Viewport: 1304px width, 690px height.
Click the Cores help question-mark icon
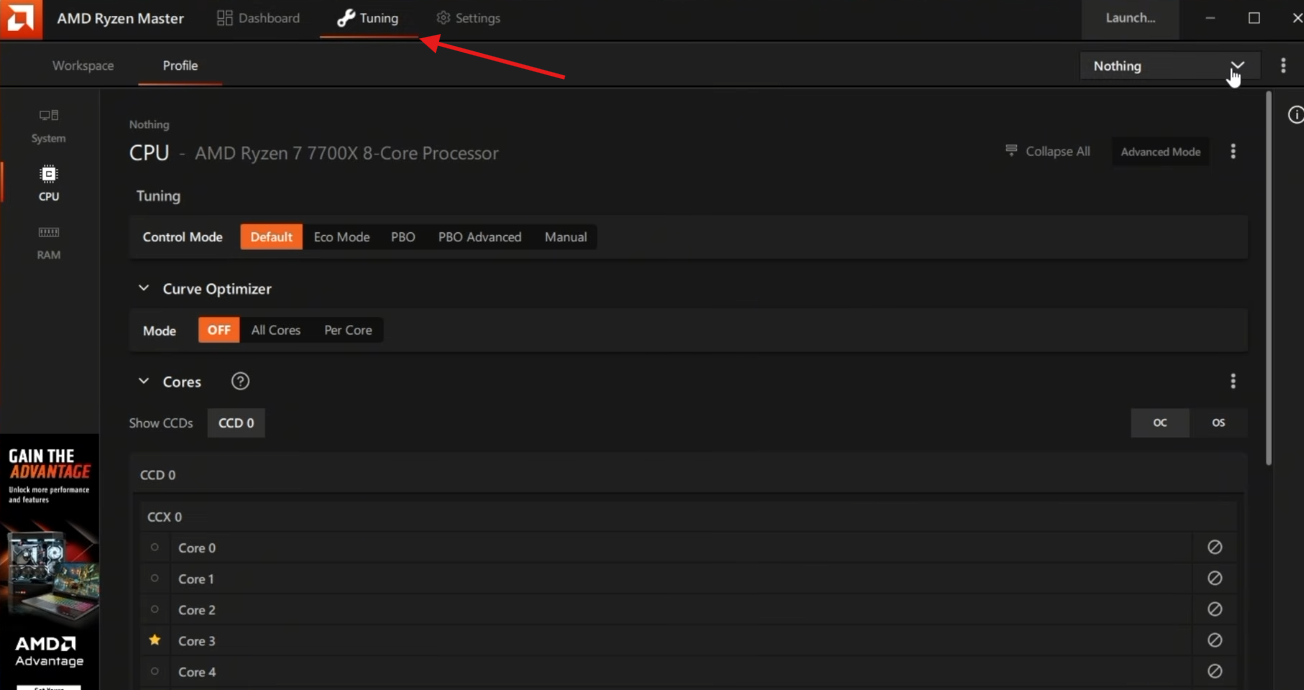click(x=240, y=381)
